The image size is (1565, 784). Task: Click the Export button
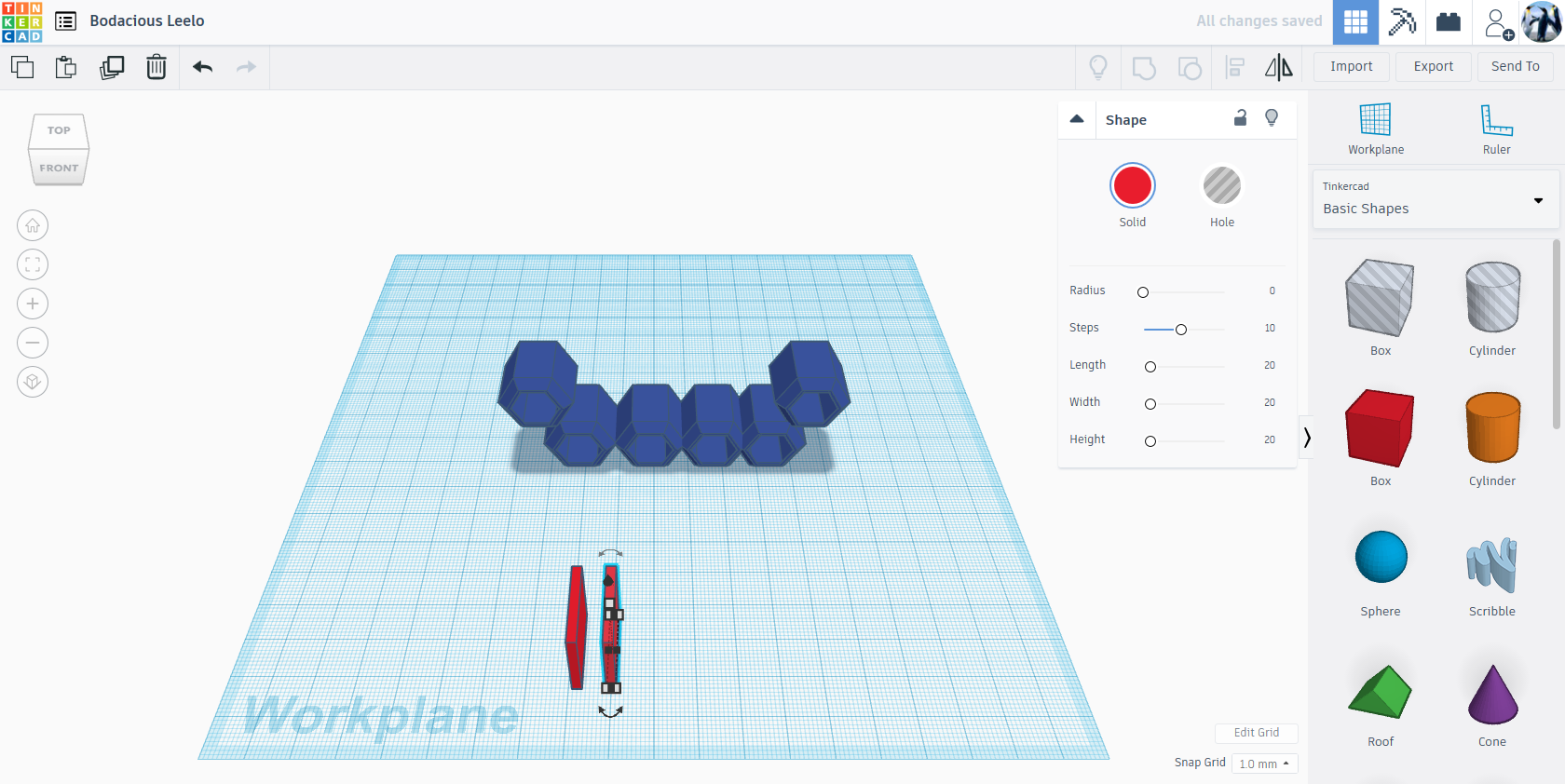pyautogui.click(x=1434, y=67)
